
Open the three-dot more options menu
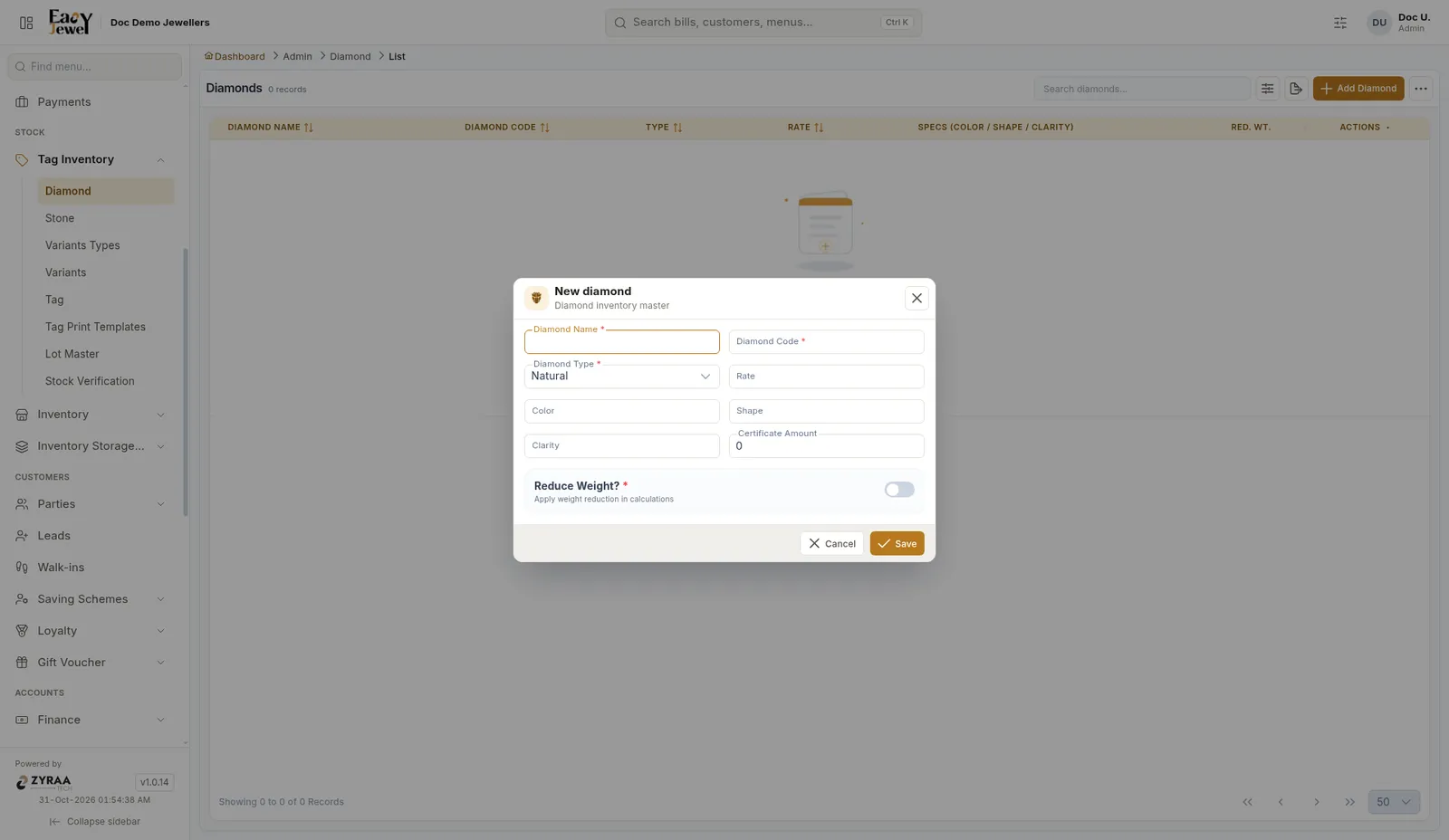tap(1421, 89)
